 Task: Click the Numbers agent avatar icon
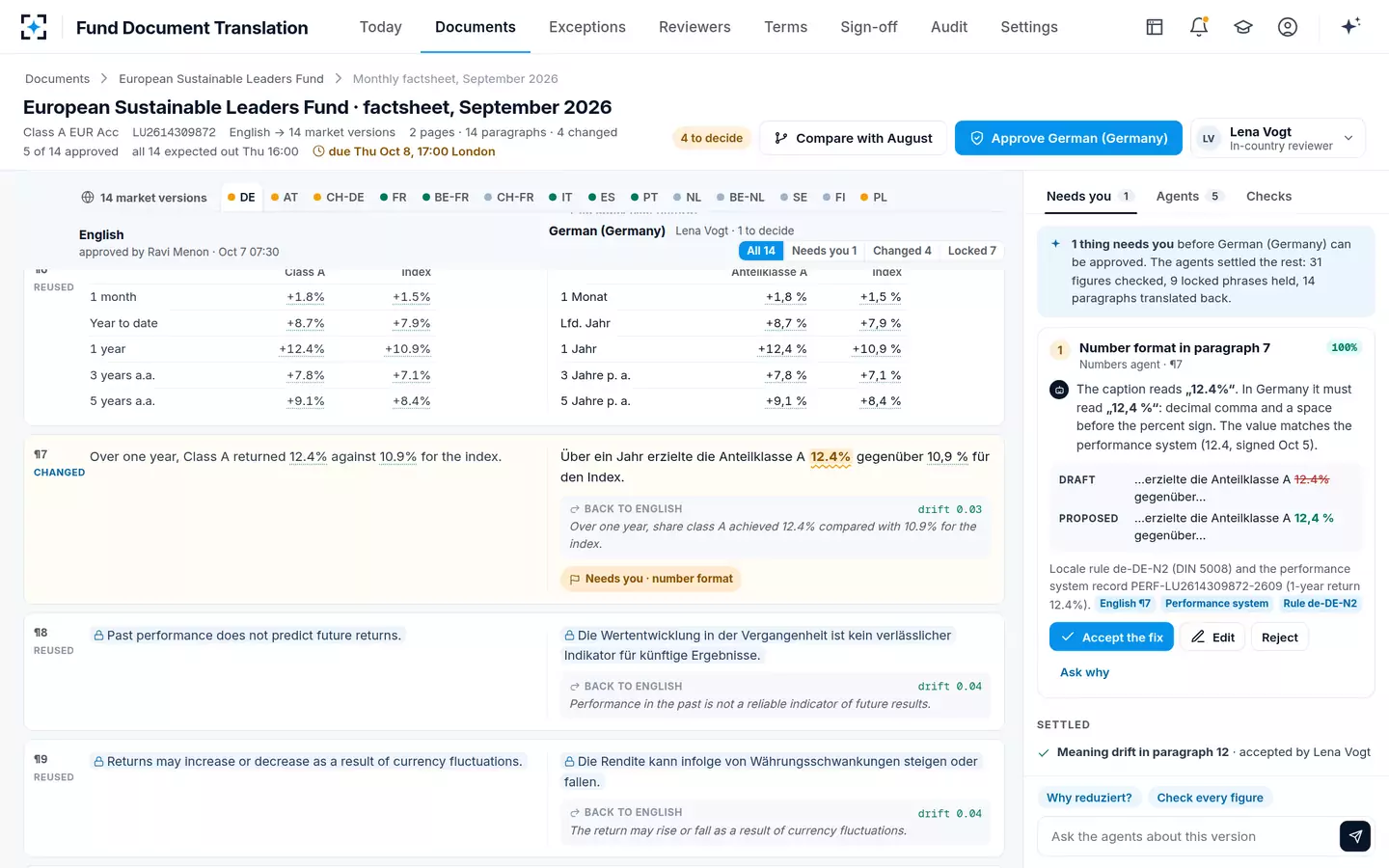(1059, 390)
